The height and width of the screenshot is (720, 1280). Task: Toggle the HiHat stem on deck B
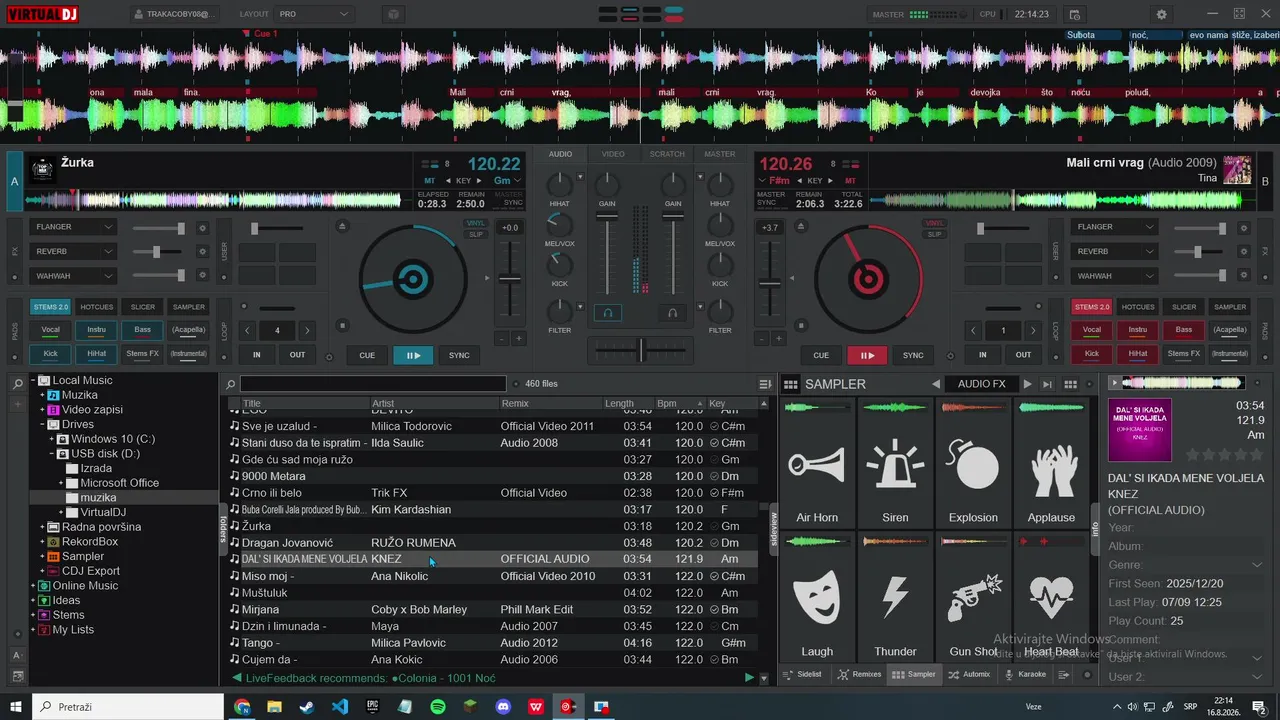tap(1138, 353)
